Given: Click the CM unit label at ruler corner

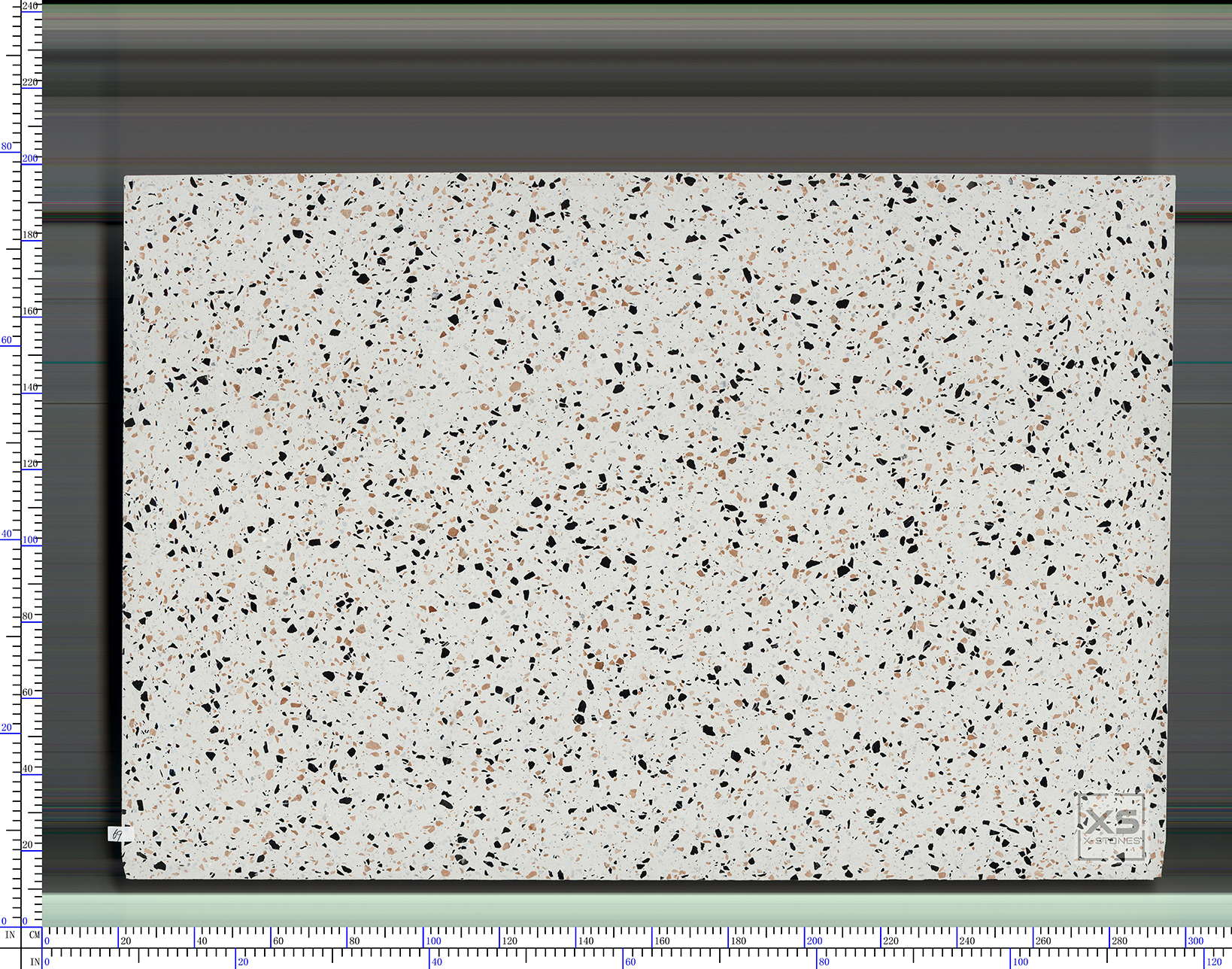Looking at the screenshot, I should point(35,935).
